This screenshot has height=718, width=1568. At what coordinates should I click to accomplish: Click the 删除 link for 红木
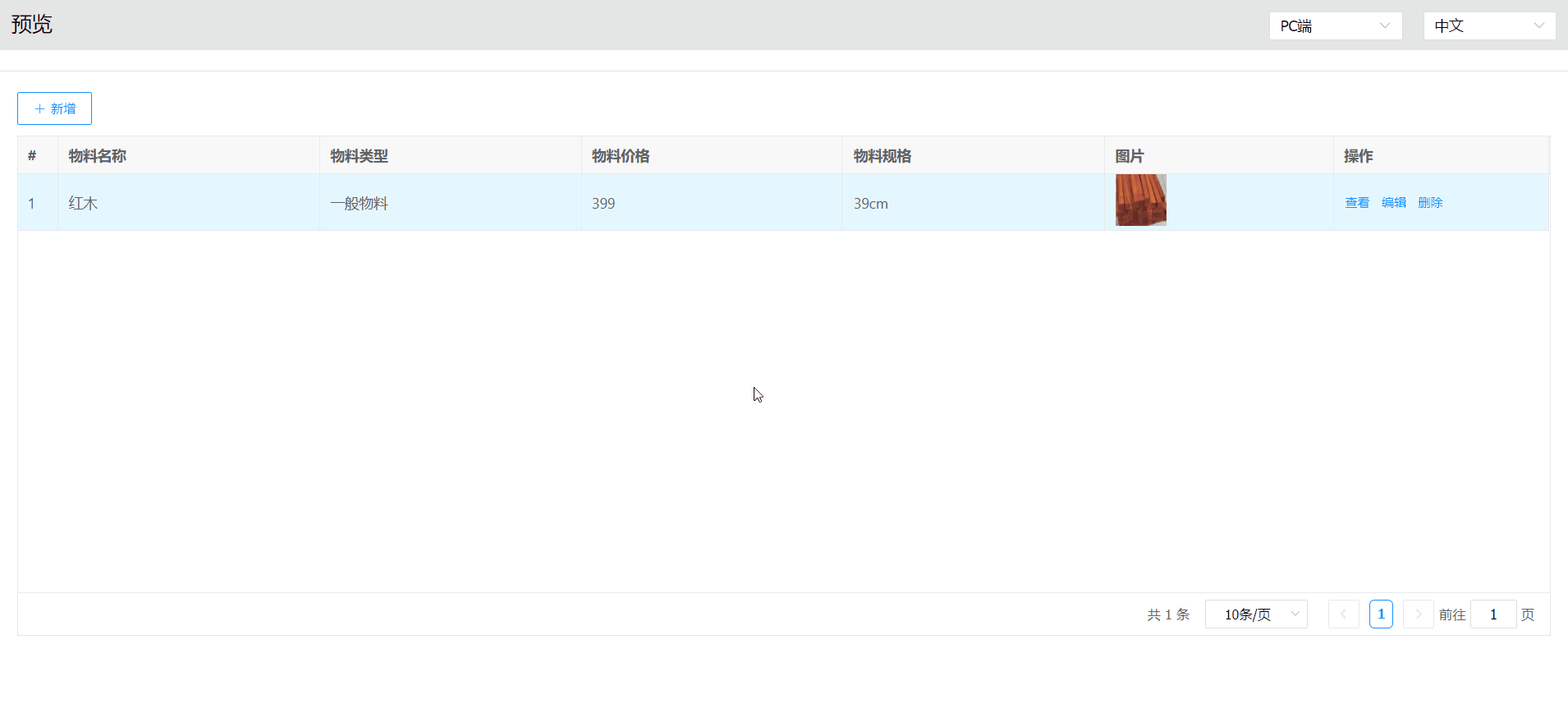1429,203
